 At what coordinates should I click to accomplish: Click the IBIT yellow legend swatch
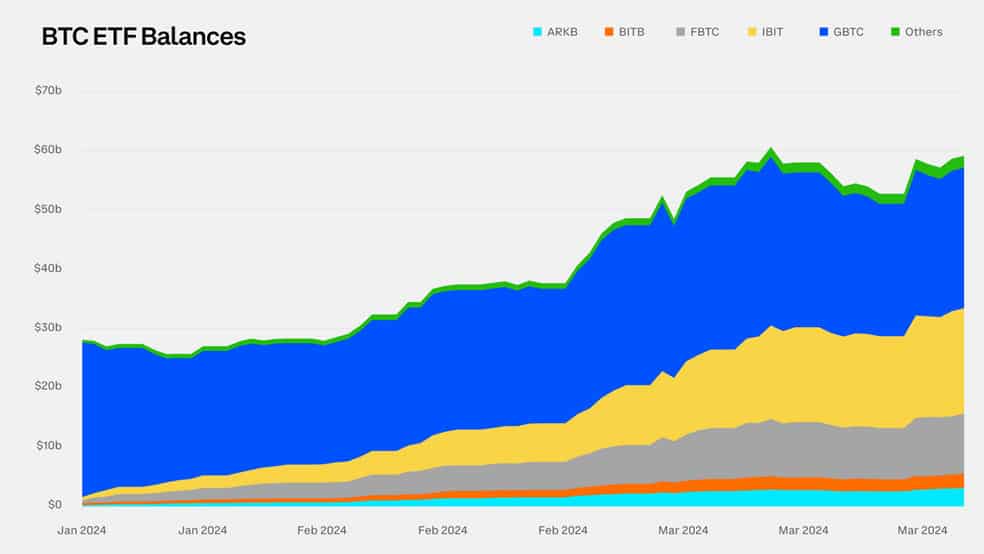[x=752, y=32]
